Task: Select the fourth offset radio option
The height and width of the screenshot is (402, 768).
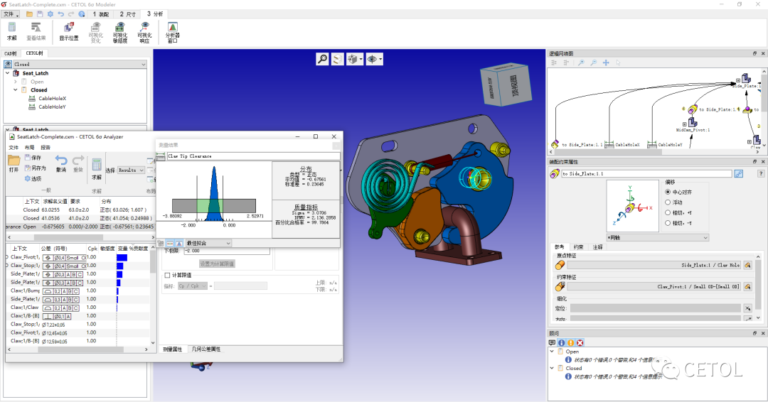Action: pyautogui.click(x=668, y=223)
